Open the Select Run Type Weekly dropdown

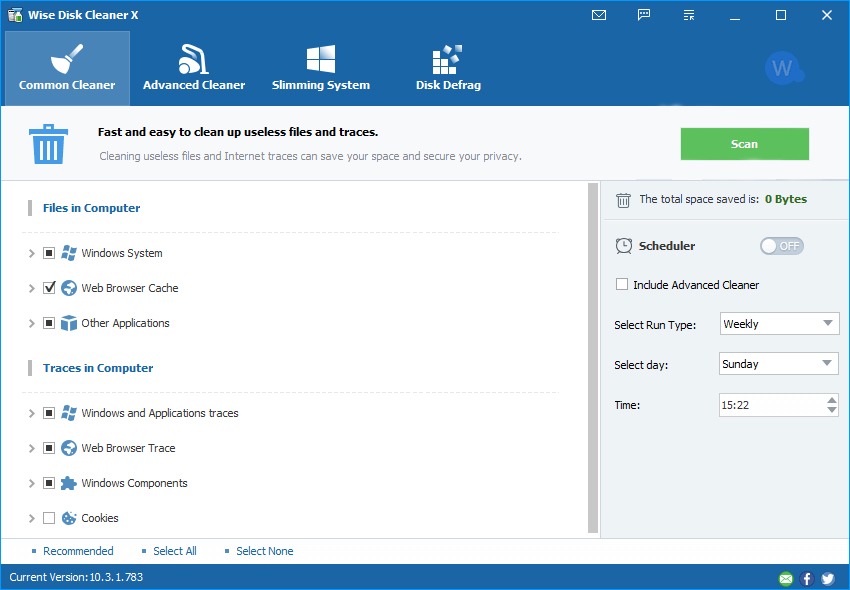tap(780, 324)
